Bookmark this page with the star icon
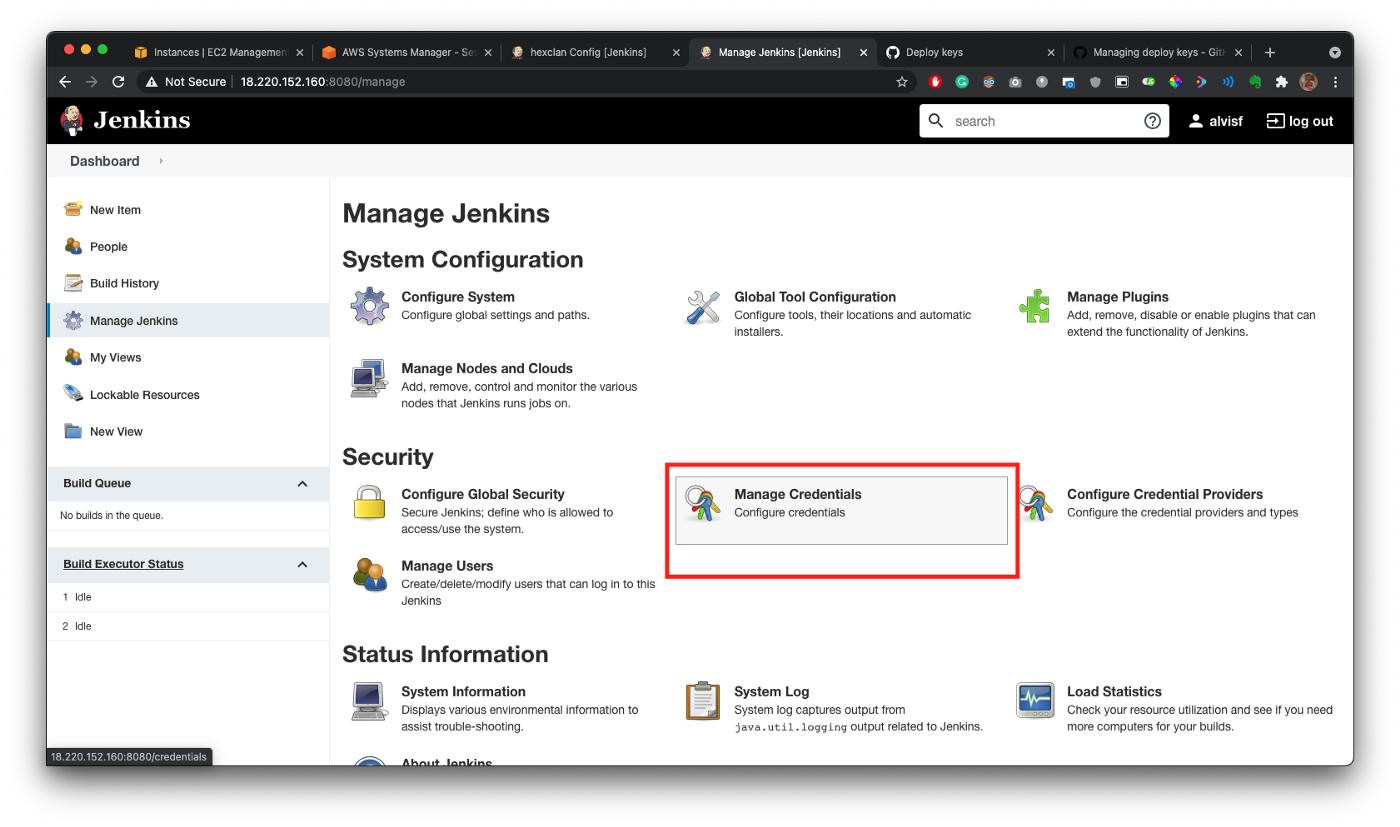 [902, 82]
